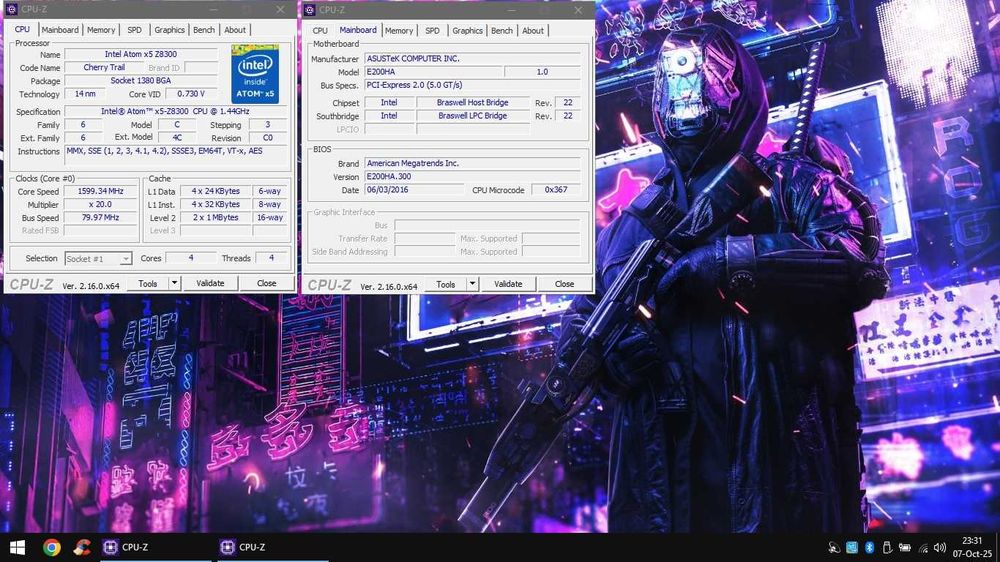Screen dimensions: 1000x562
Task: Click the Model field "E200HA"
Action: tap(433, 71)
